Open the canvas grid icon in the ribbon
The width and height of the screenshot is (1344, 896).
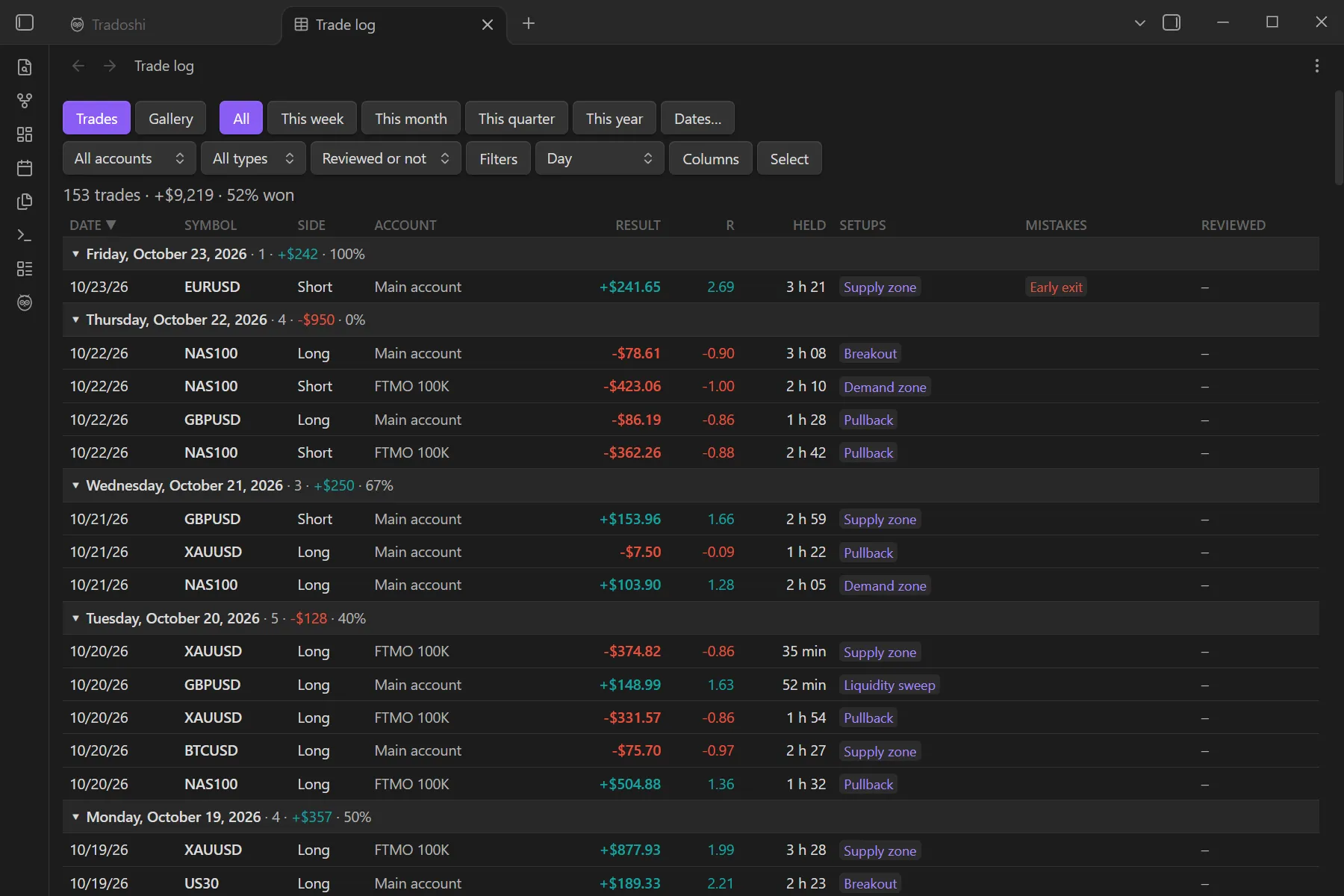click(x=25, y=134)
